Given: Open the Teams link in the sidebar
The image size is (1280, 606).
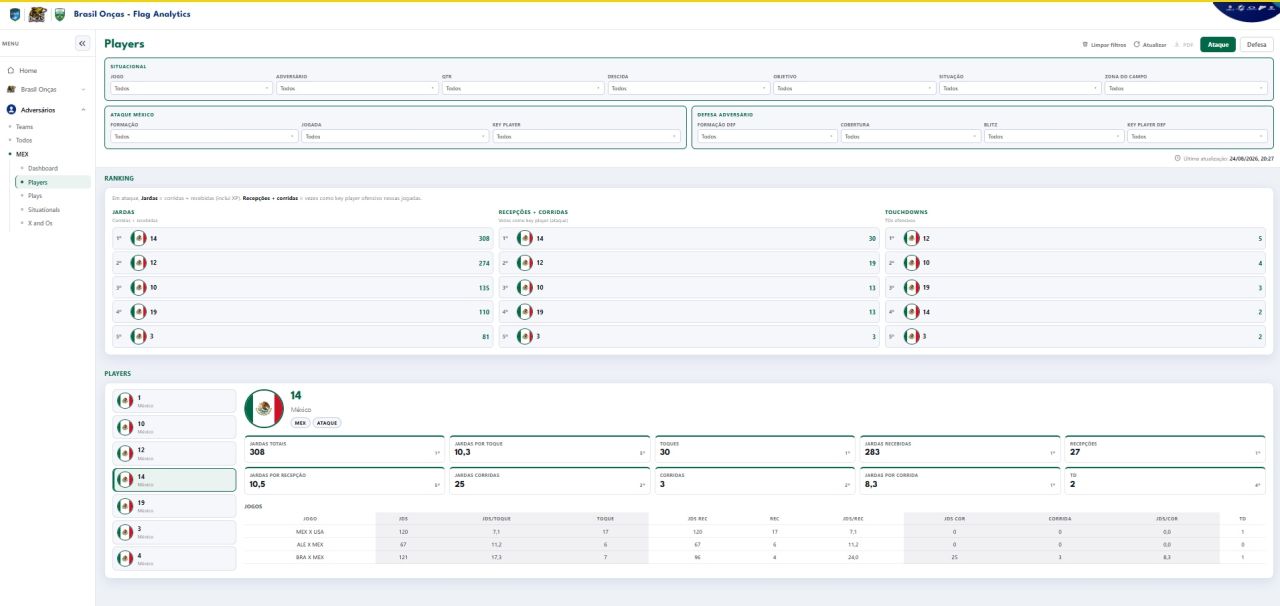Looking at the screenshot, I should [x=24, y=127].
